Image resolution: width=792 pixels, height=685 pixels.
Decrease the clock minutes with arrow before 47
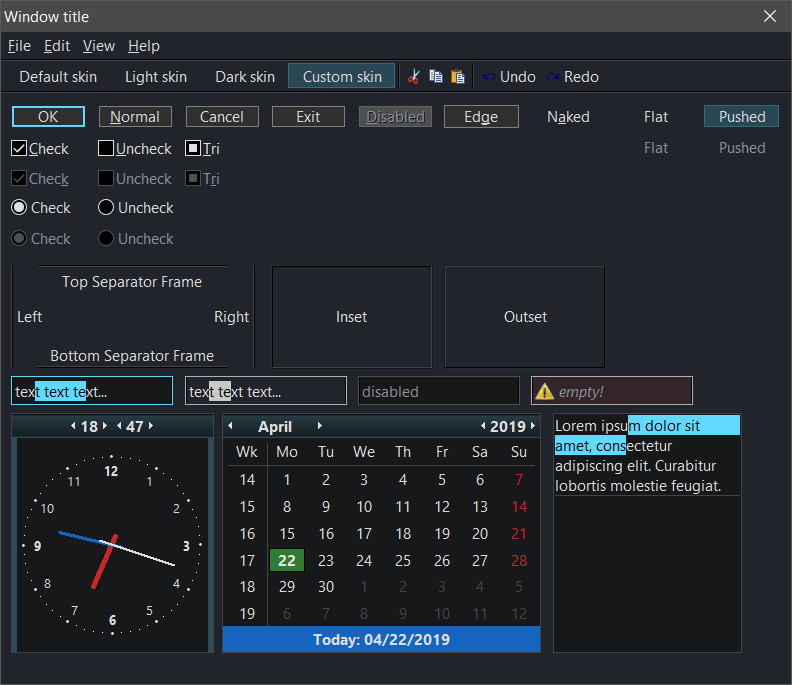point(119,427)
